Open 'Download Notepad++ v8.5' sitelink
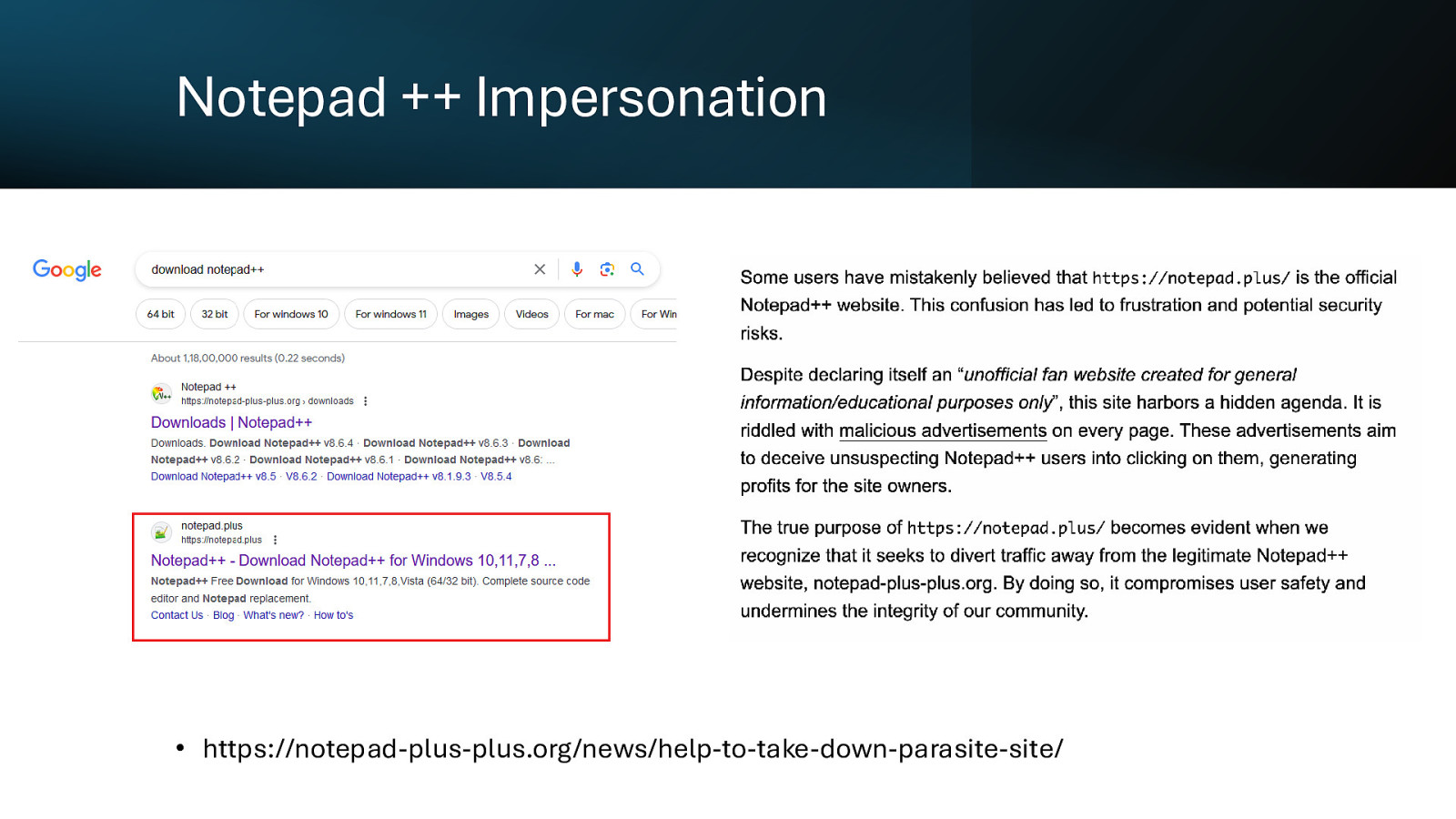Screen dimensions: 1456x819 pos(213,477)
